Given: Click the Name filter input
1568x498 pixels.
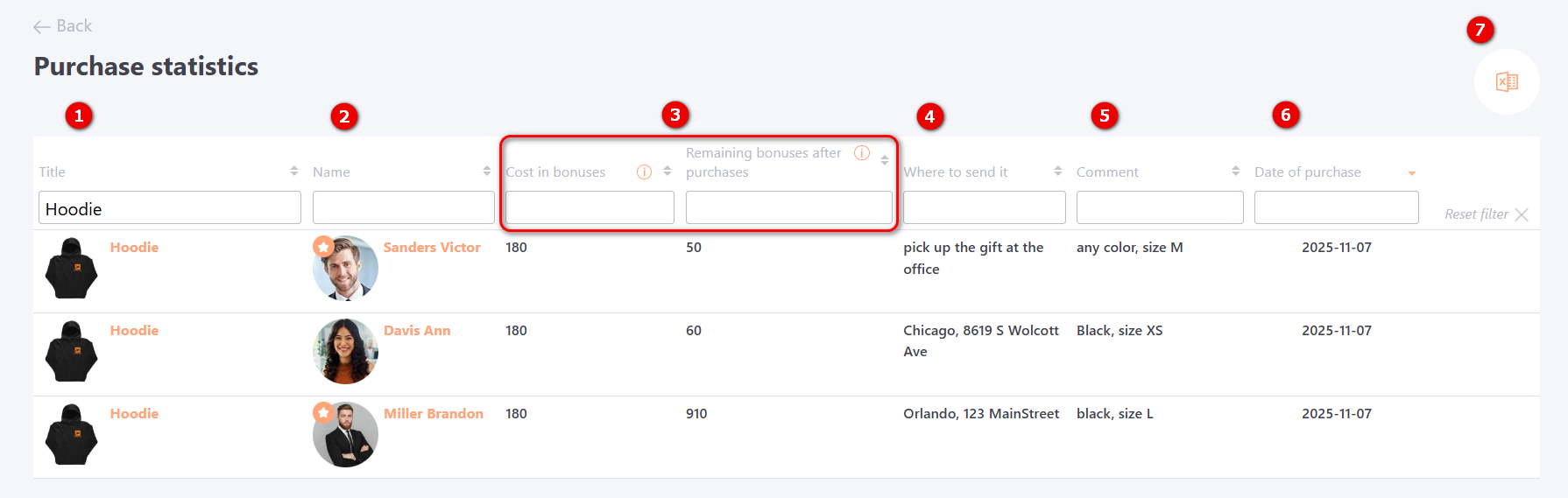Looking at the screenshot, I should pyautogui.click(x=403, y=208).
